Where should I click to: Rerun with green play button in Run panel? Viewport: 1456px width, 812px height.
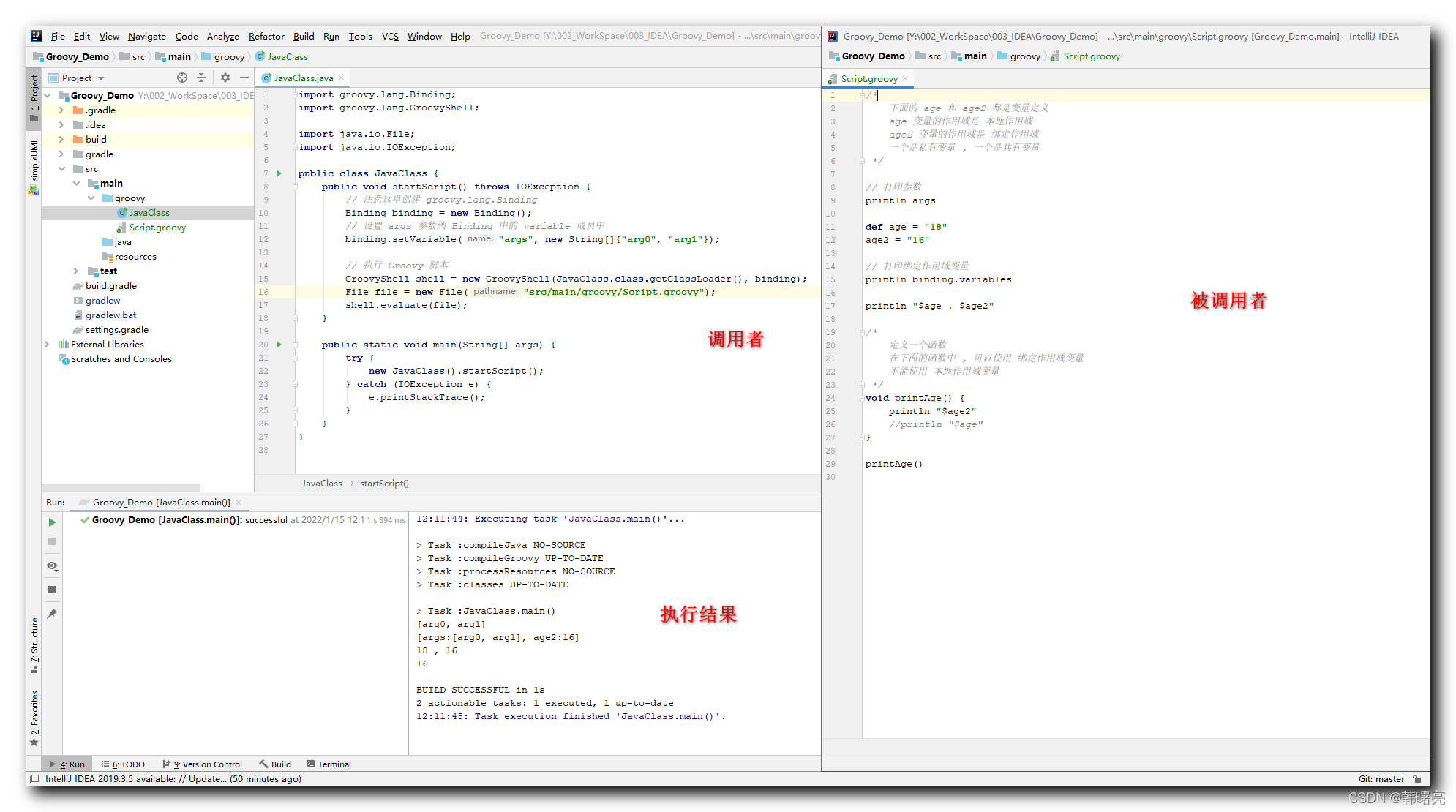[x=52, y=522]
